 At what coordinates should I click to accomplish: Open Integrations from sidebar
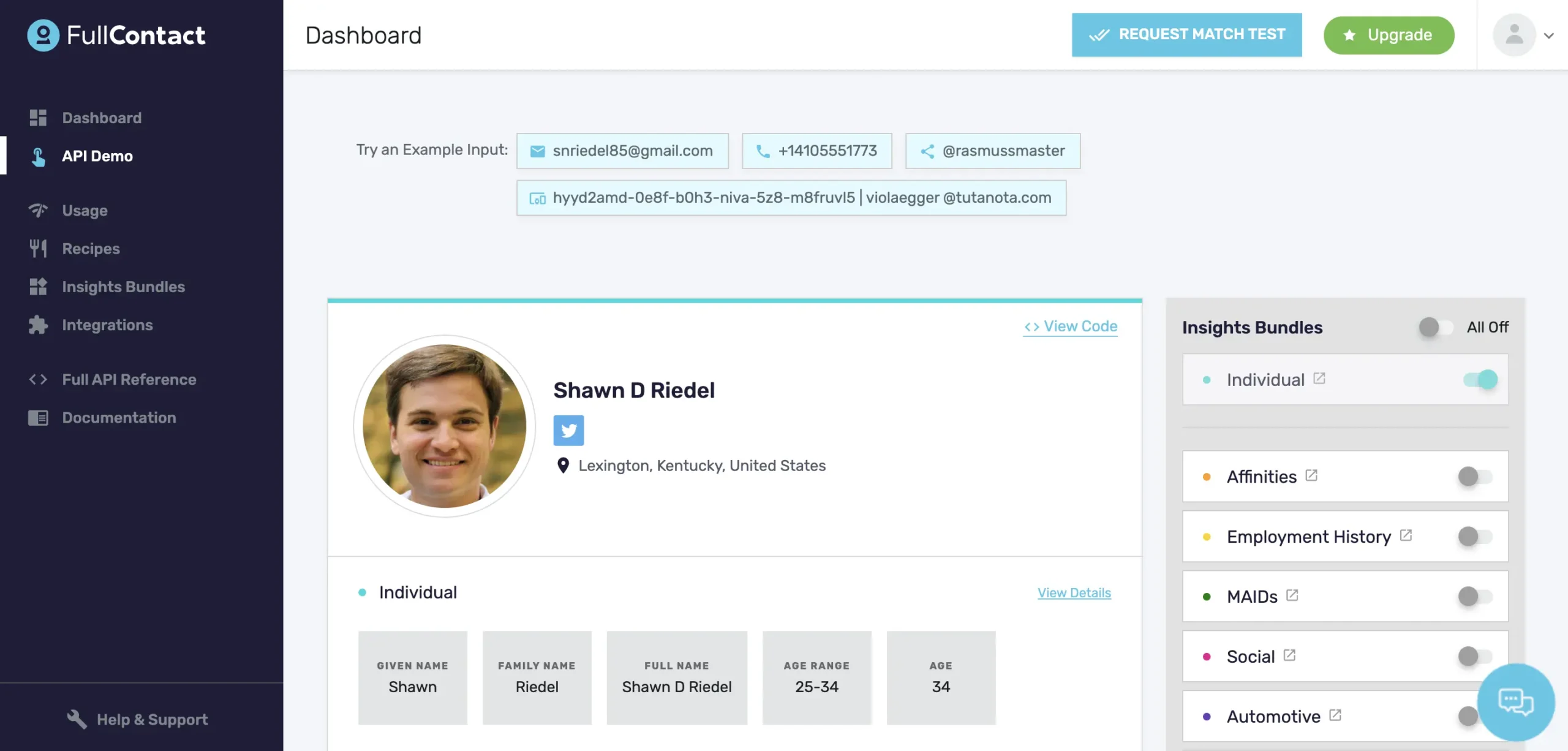[x=107, y=325]
